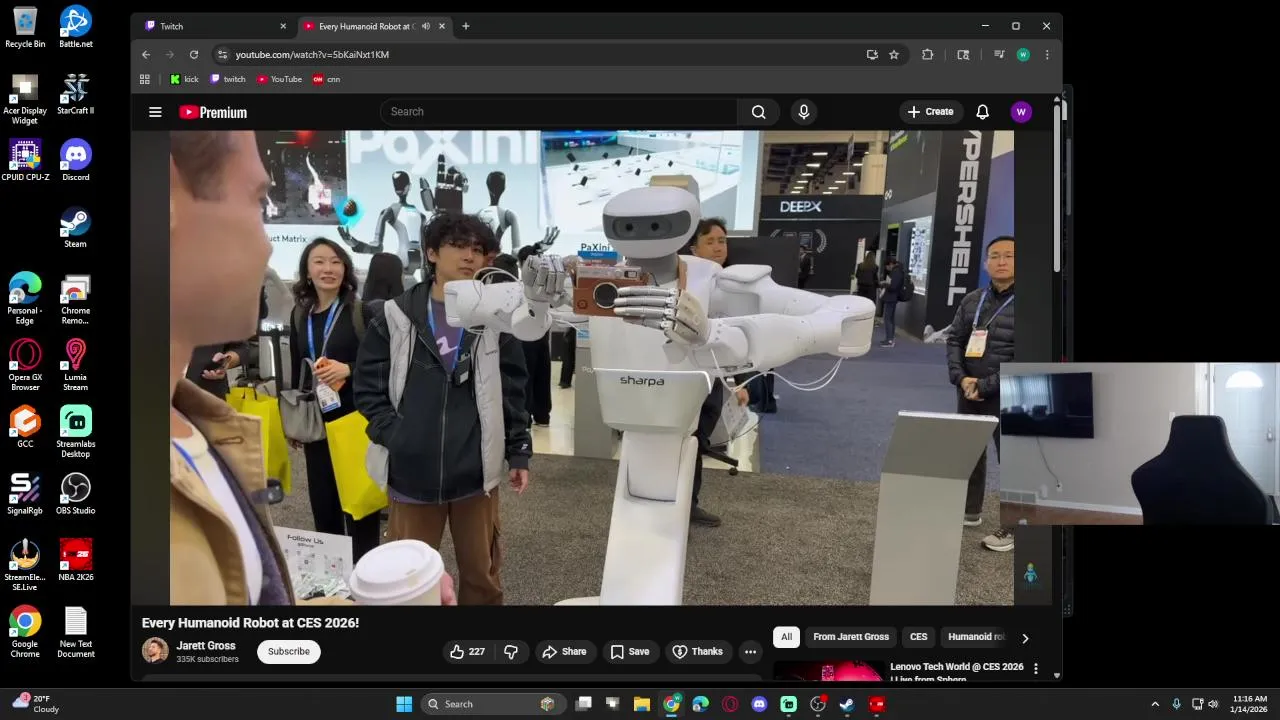Open clock and date panel
Viewport: 1280px width, 720px height.
coord(1249,704)
